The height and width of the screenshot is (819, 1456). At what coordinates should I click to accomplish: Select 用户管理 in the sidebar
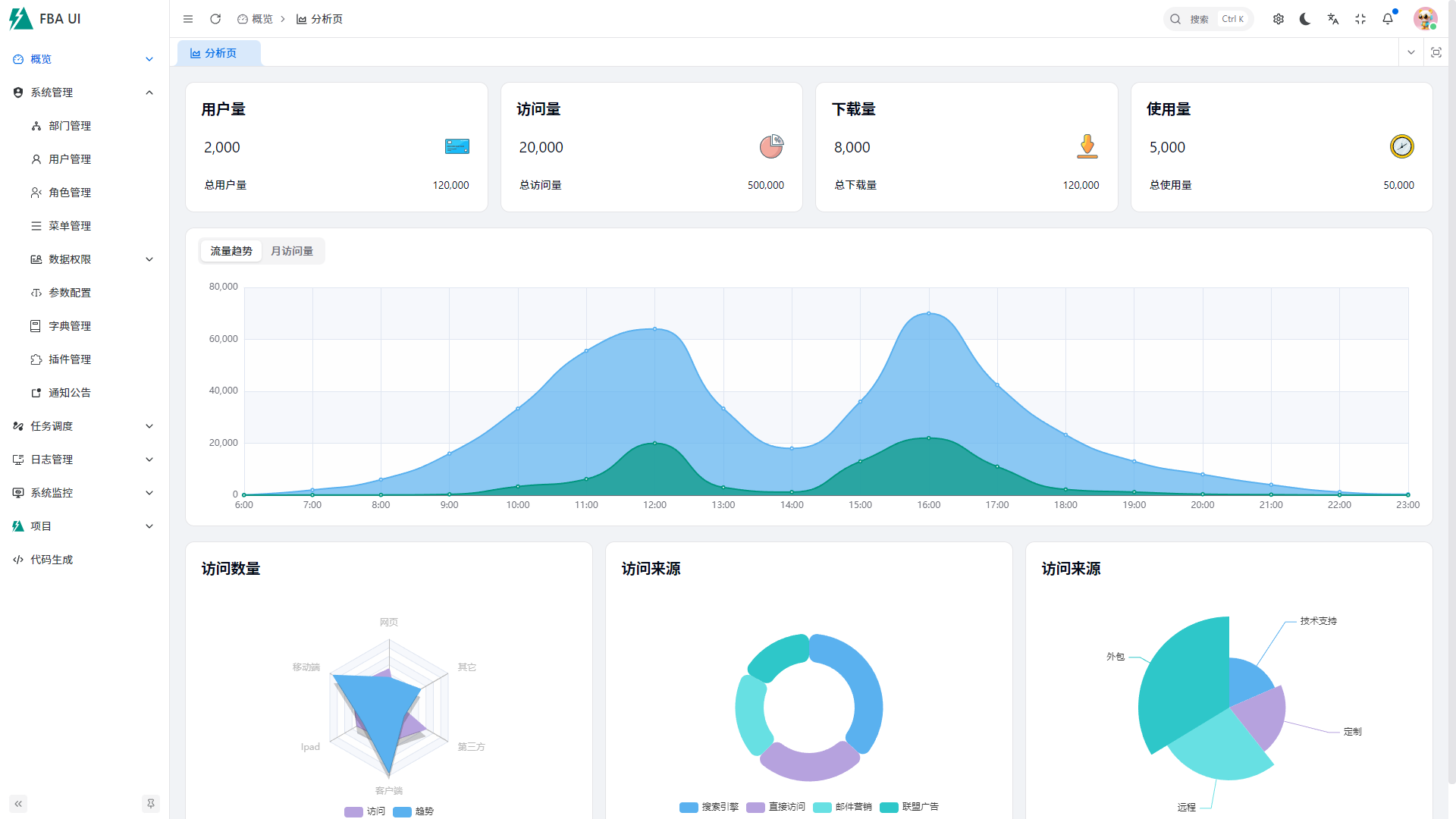(70, 159)
